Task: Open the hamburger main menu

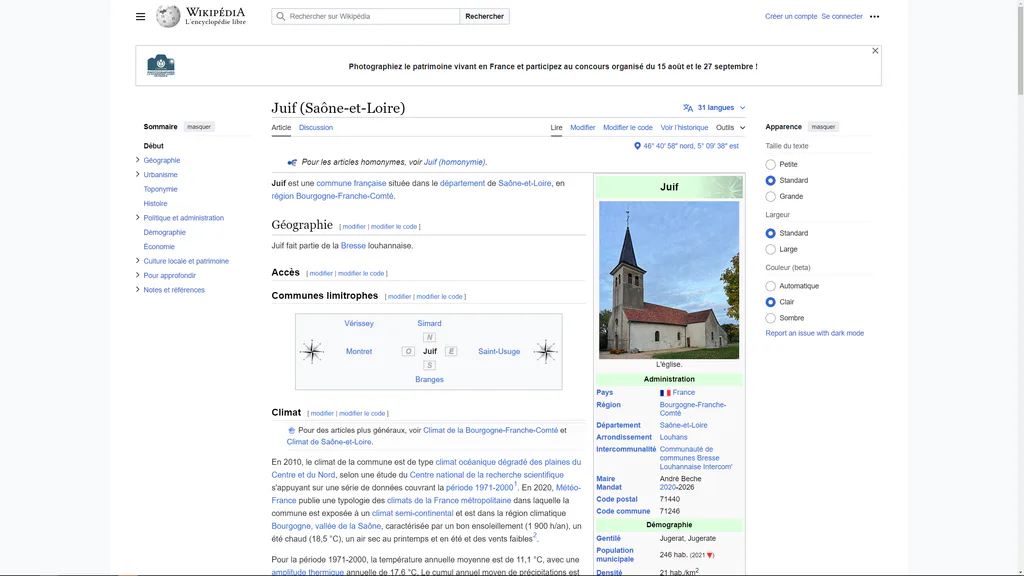Action: coord(140,16)
